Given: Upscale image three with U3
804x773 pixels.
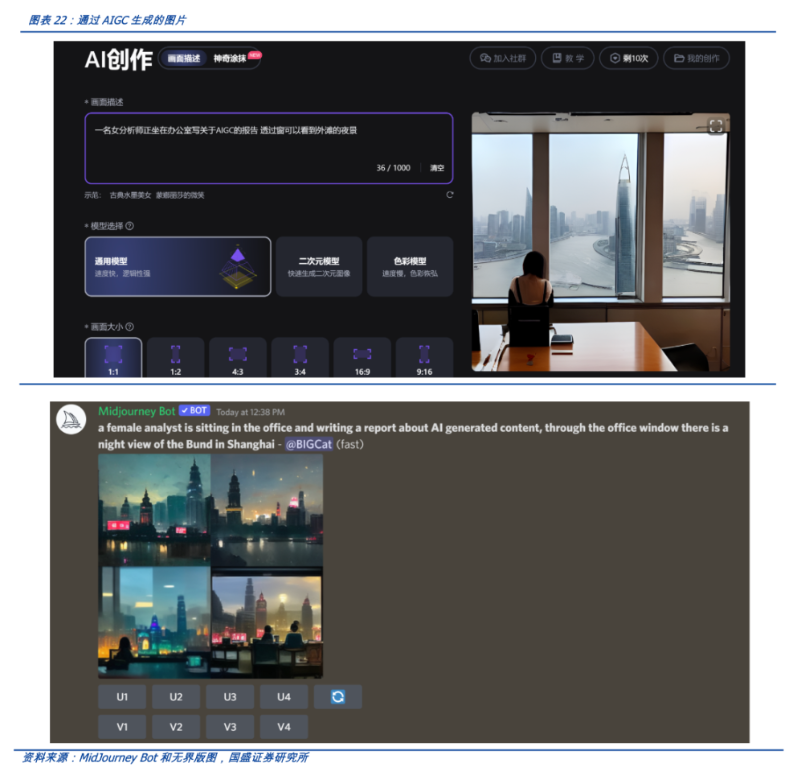Looking at the screenshot, I should click(x=230, y=697).
